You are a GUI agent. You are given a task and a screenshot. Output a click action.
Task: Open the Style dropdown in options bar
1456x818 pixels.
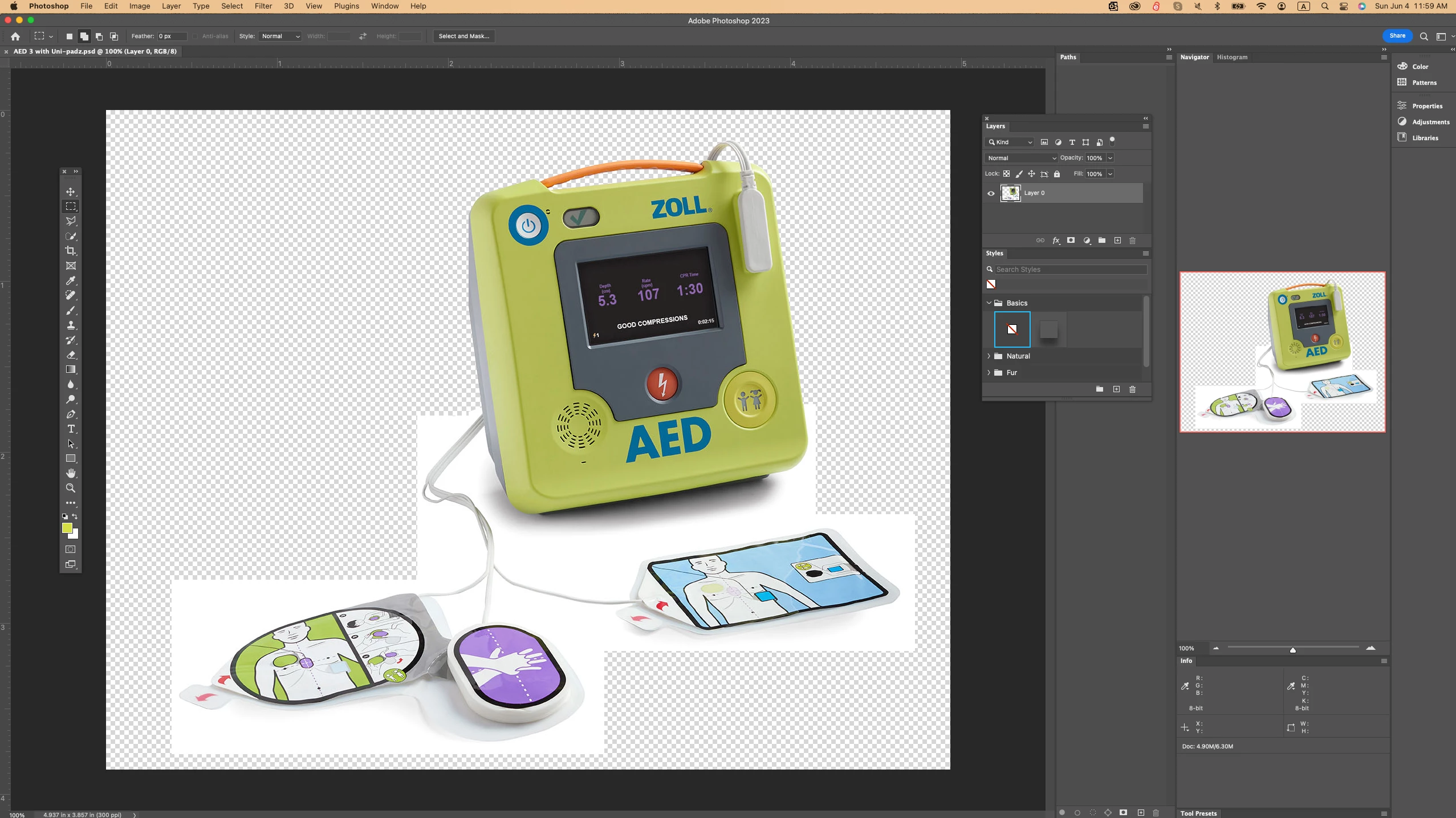click(x=280, y=36)
